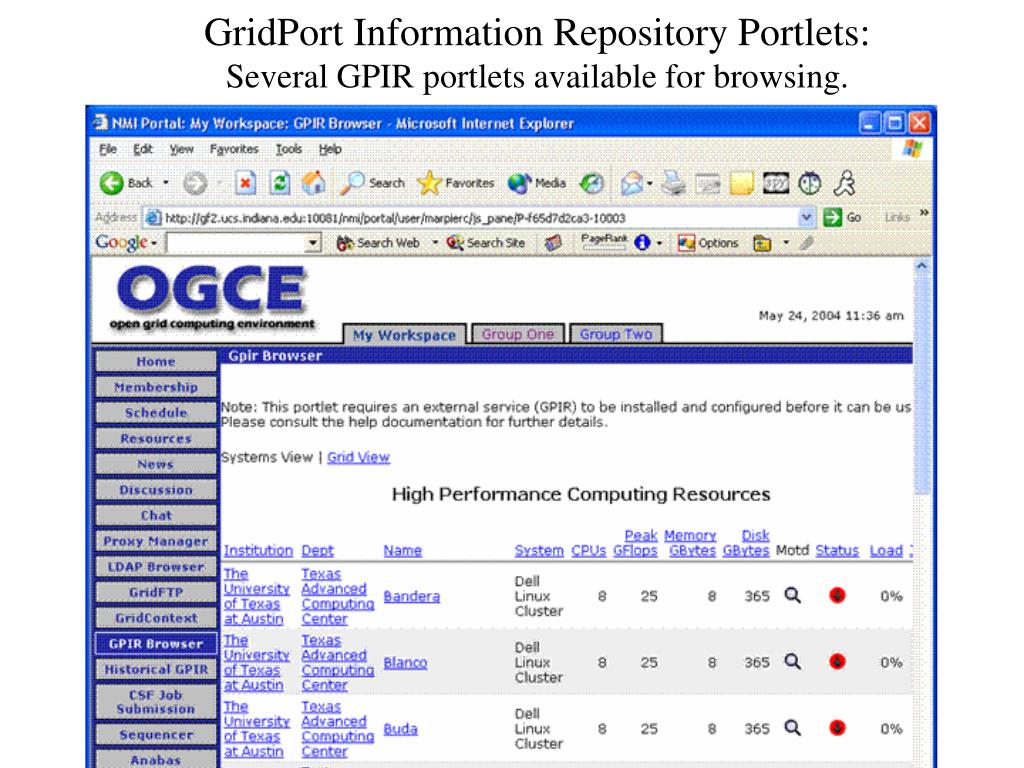Click the green Go arrow button
1024x768 pixels.
[x=832, y=217]
